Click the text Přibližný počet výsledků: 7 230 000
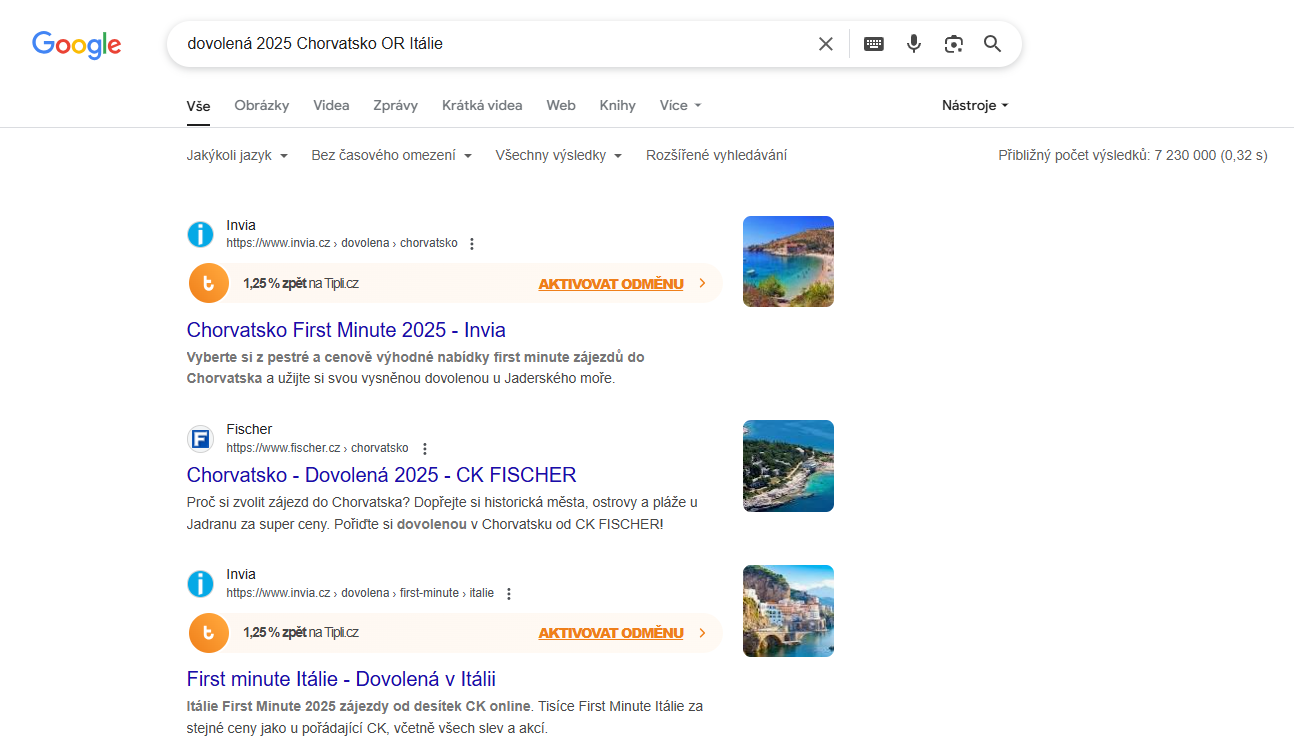This screenshot has width=1294, height=748. click(1107, 155)
